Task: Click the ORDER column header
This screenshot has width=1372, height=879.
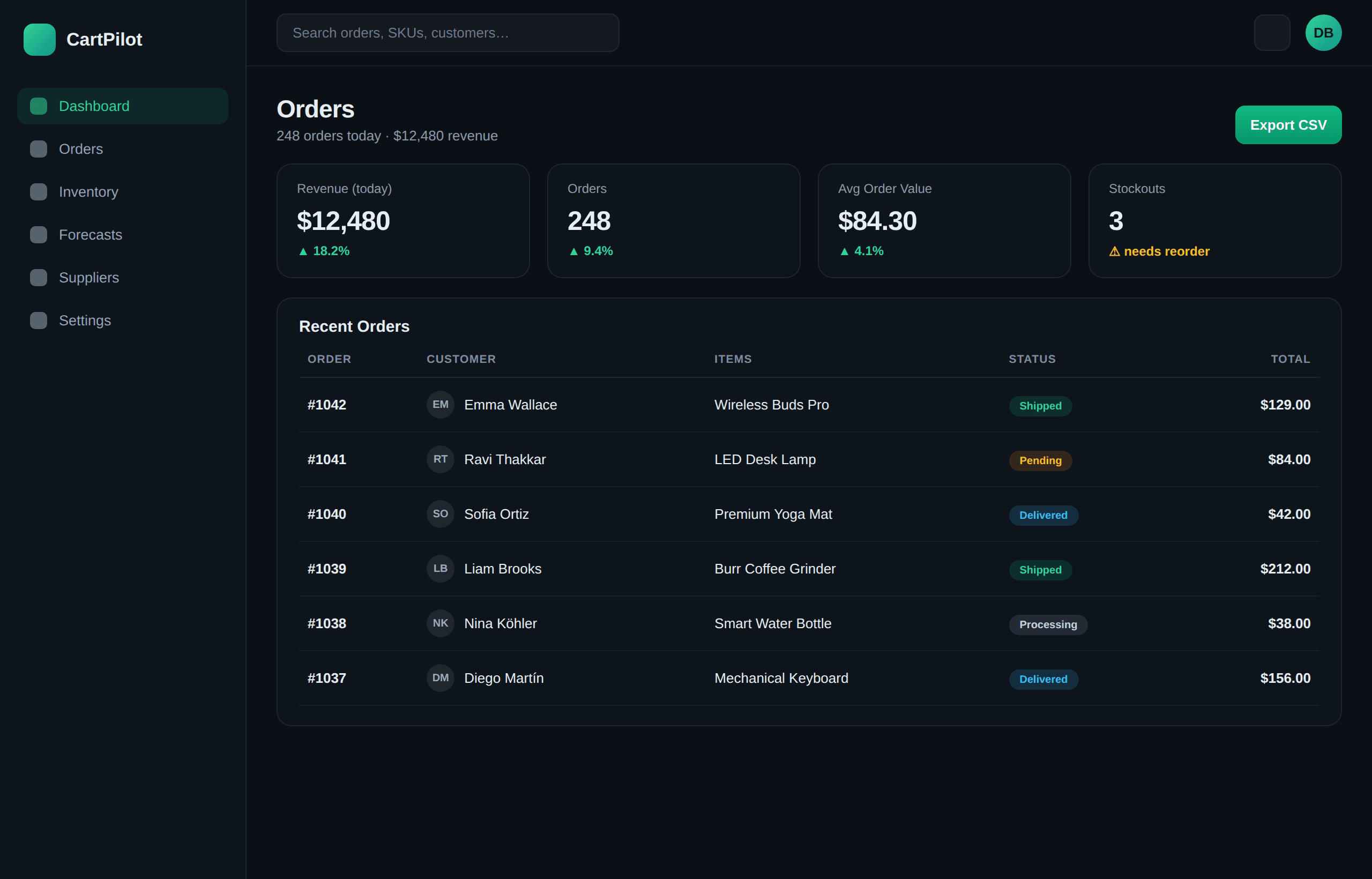Action: pyautogui.click(x=329, y=359)
